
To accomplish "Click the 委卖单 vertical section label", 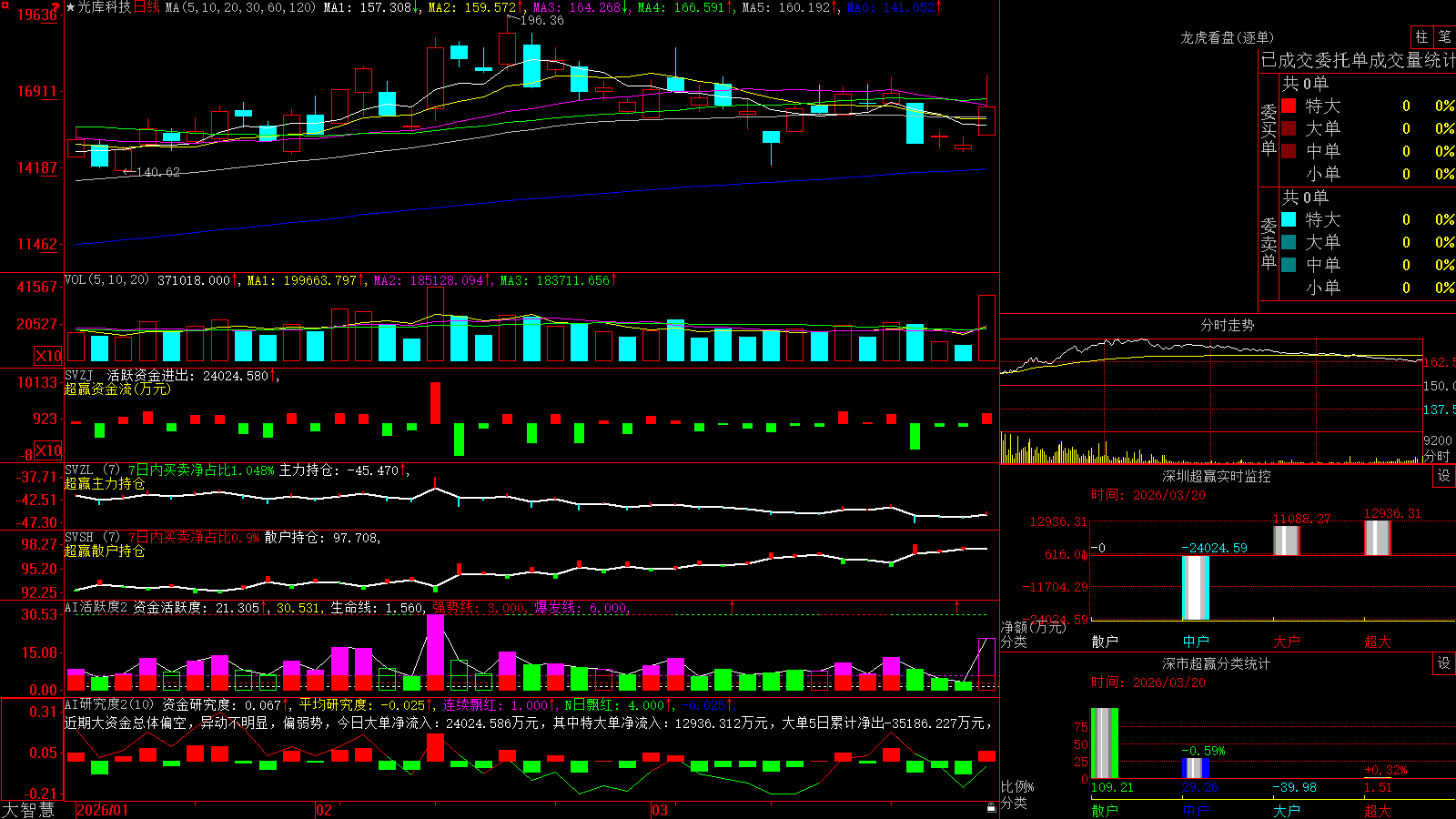I will 1269,243.
